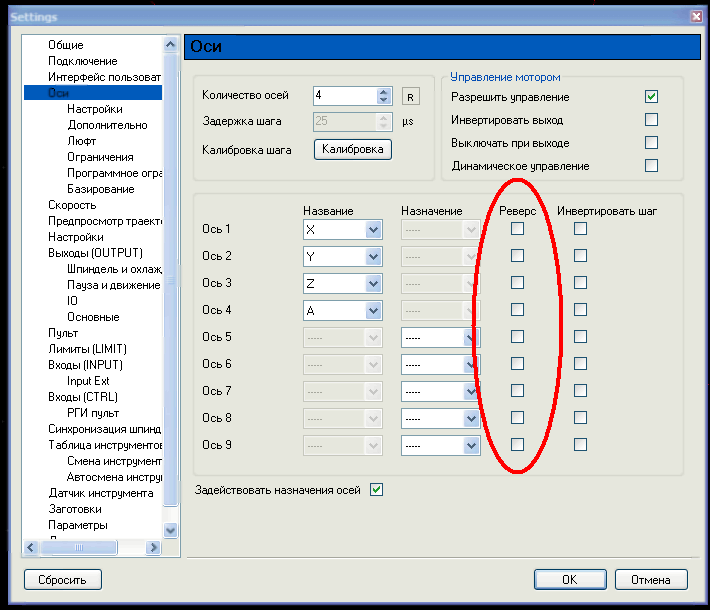Open 'Люфт' subsection under Оси
Screen dimensions: 710x610
(82, 141)
